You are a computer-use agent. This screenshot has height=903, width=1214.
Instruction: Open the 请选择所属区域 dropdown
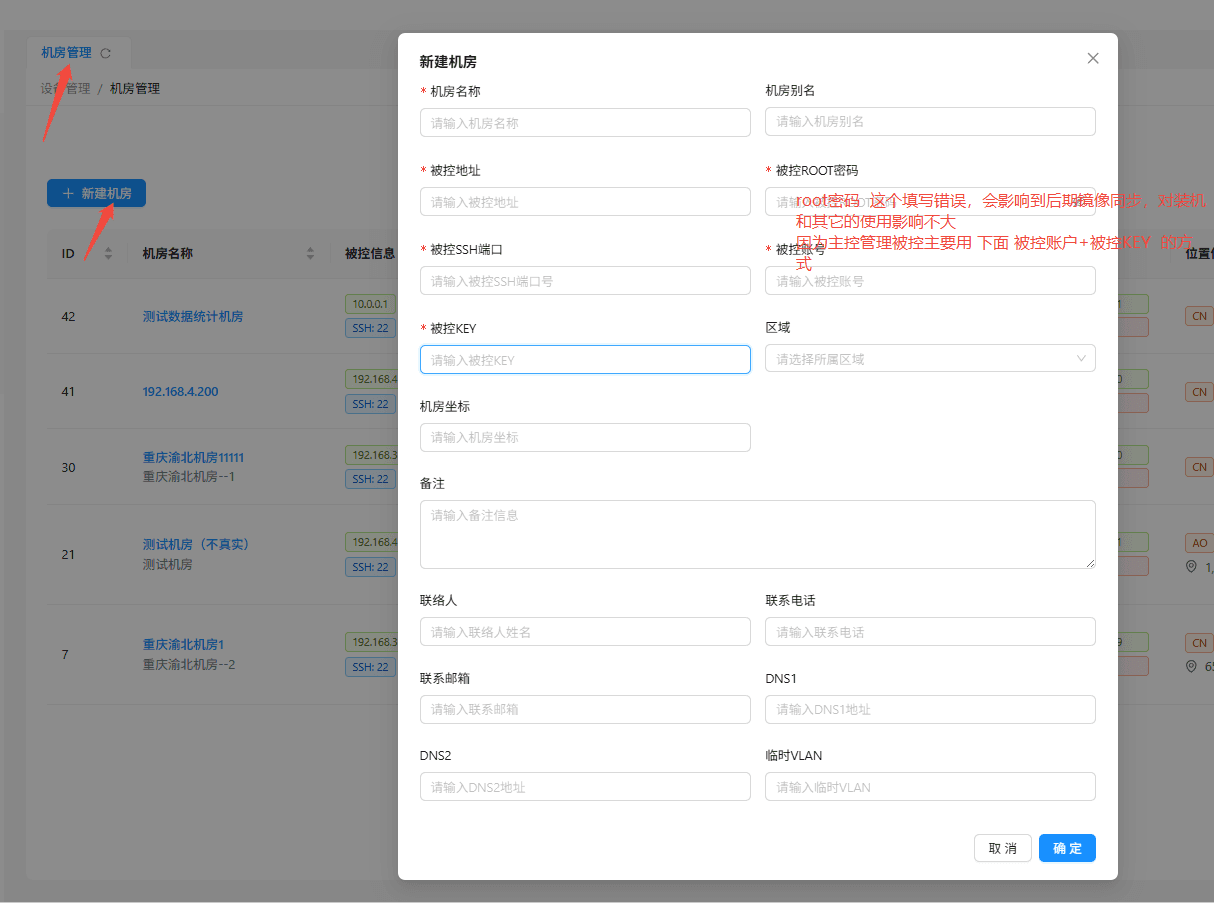(930, 358)
